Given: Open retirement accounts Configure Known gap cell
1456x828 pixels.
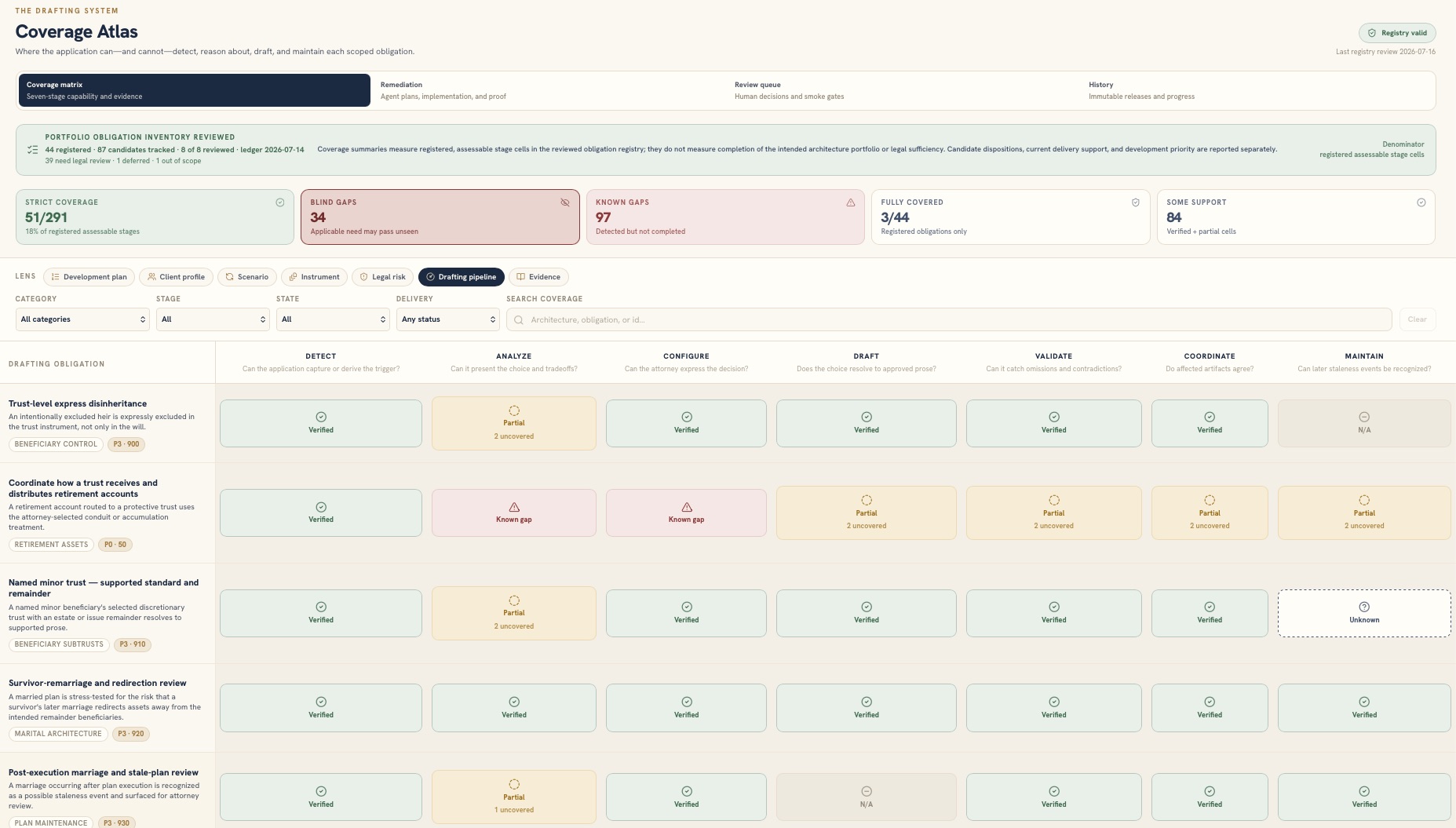Looking at the screenshot, I should point(687,512).
